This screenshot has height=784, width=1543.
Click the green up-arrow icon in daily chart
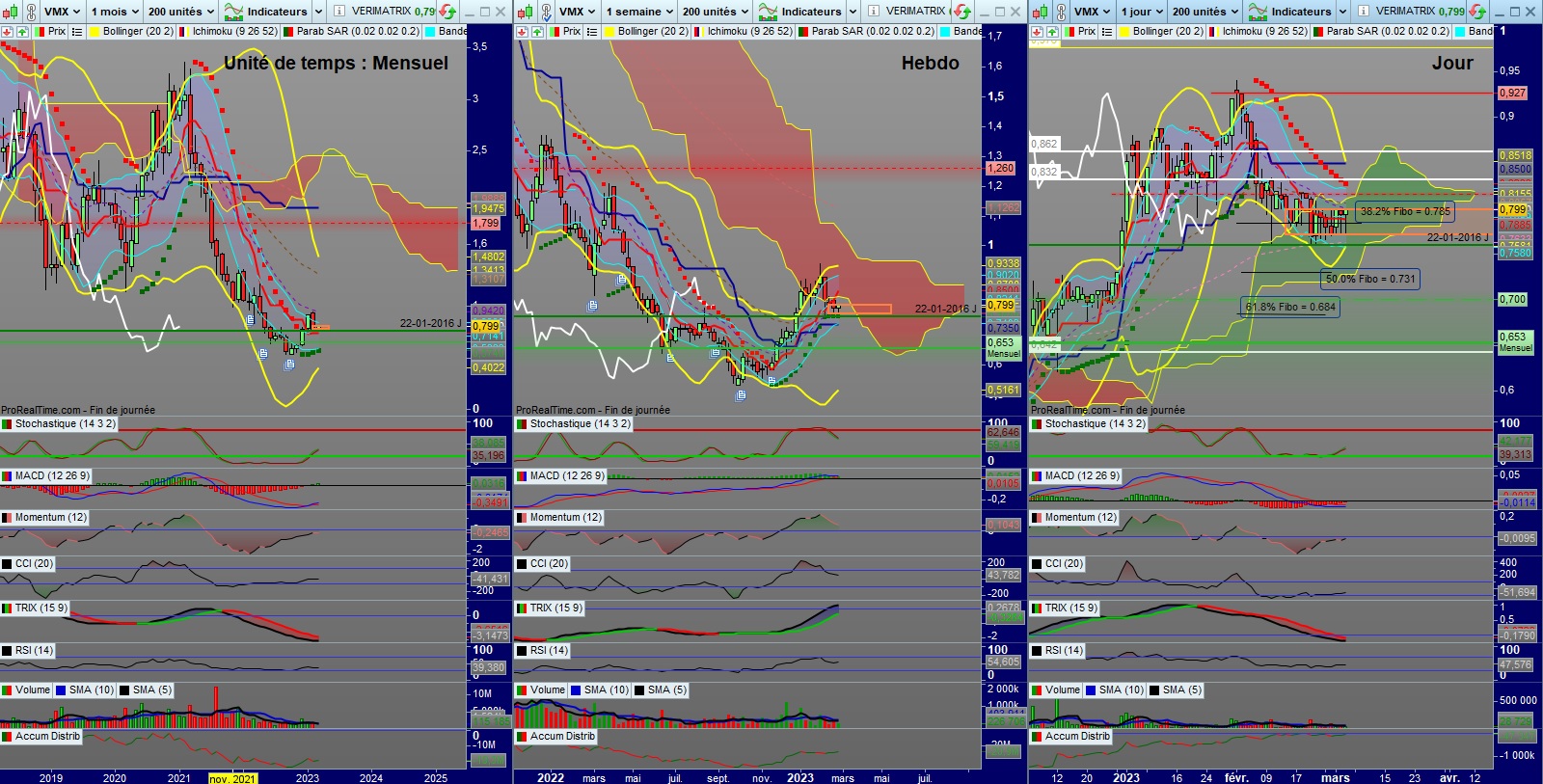[x=1052, y=31]
